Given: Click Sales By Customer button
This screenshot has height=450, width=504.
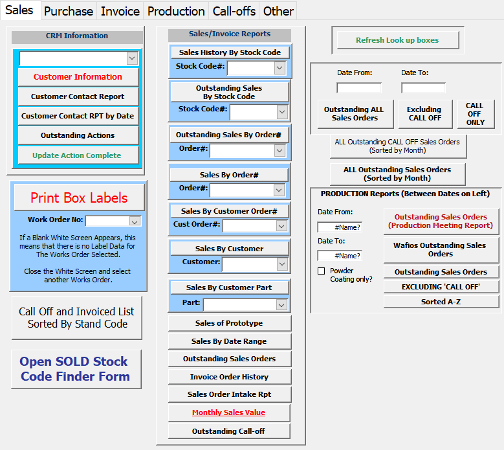Looking at the screenshot, I should (x=229, y=249).
